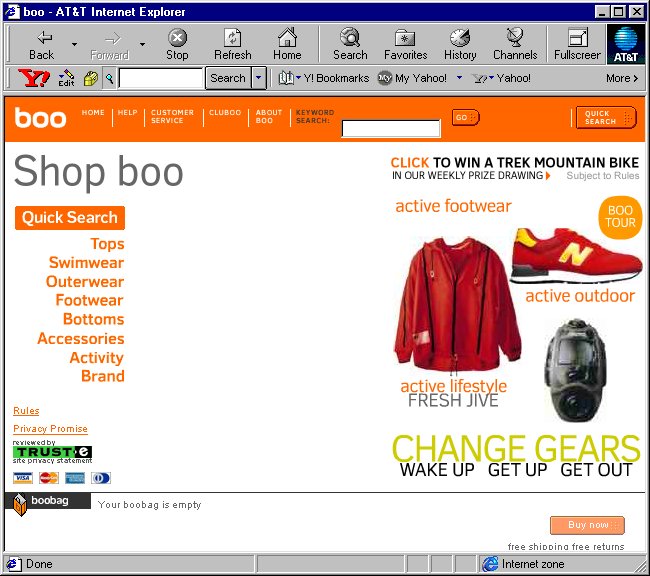Click the gas mask product image

pyautogui.click(x=575, y=370)
